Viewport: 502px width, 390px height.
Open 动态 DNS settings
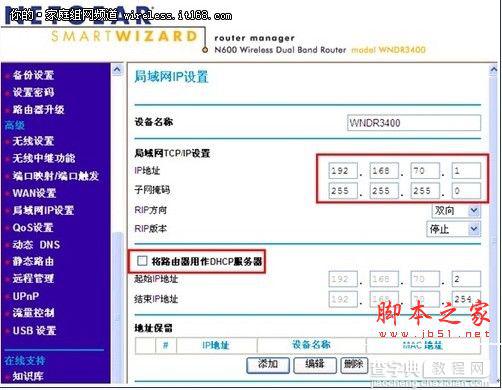[36, 245]
